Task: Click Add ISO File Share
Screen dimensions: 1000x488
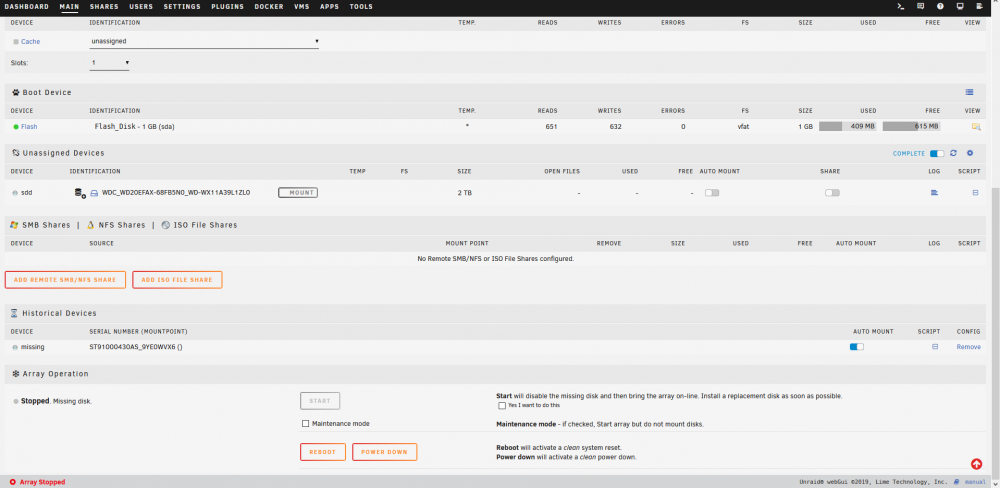Action: 177,280
